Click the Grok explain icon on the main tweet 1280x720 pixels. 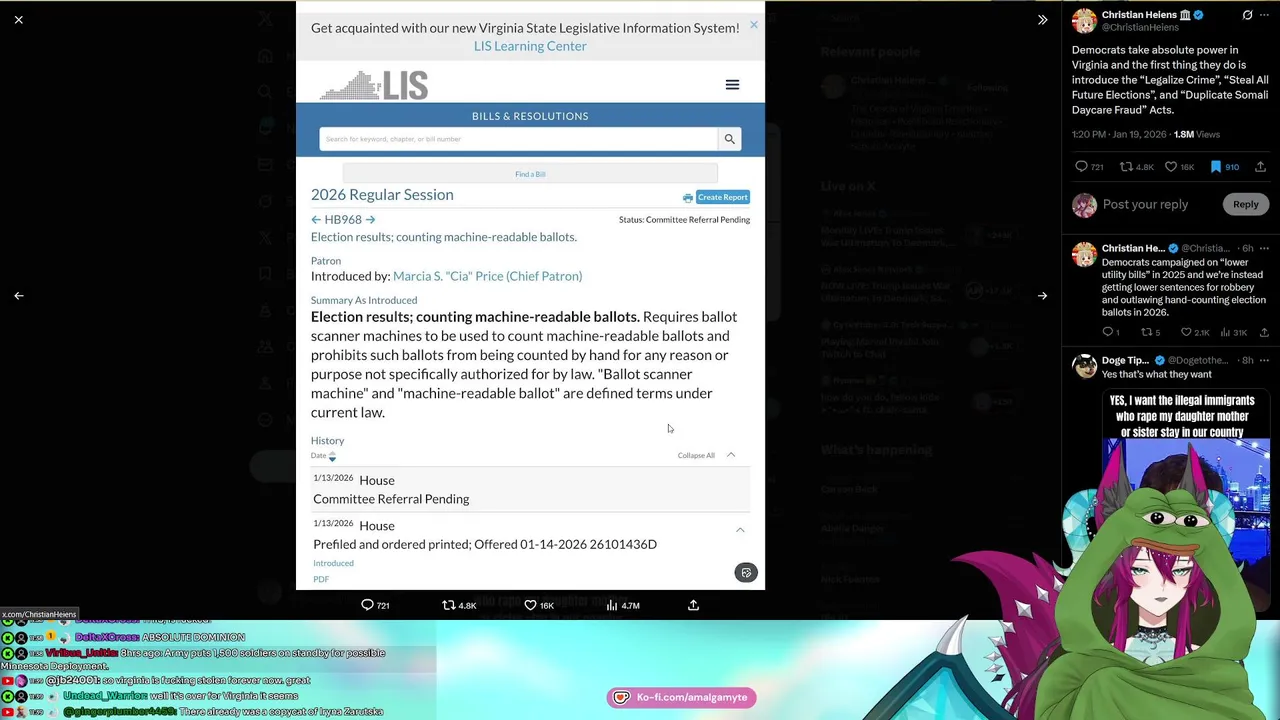pyautogui.click(x=1247, y=15)
